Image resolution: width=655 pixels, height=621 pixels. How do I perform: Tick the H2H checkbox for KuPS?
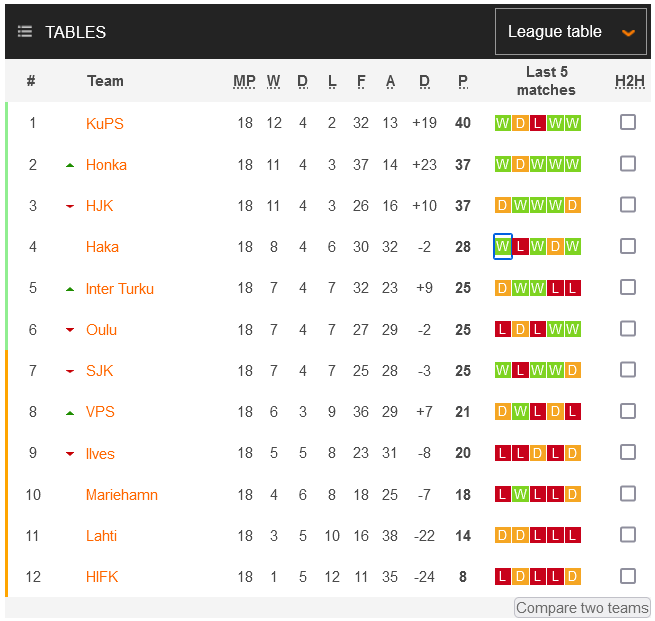click(x=628, y=122)
